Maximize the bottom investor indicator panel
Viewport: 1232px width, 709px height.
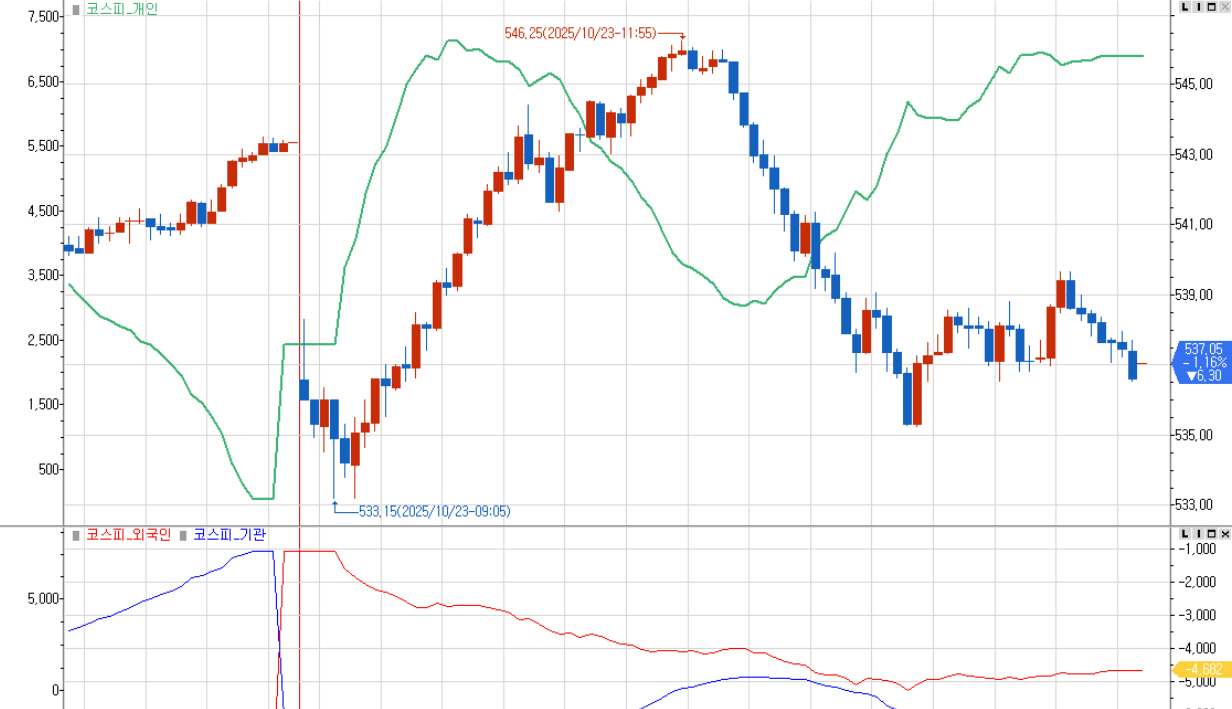[x=1212, y=535]
